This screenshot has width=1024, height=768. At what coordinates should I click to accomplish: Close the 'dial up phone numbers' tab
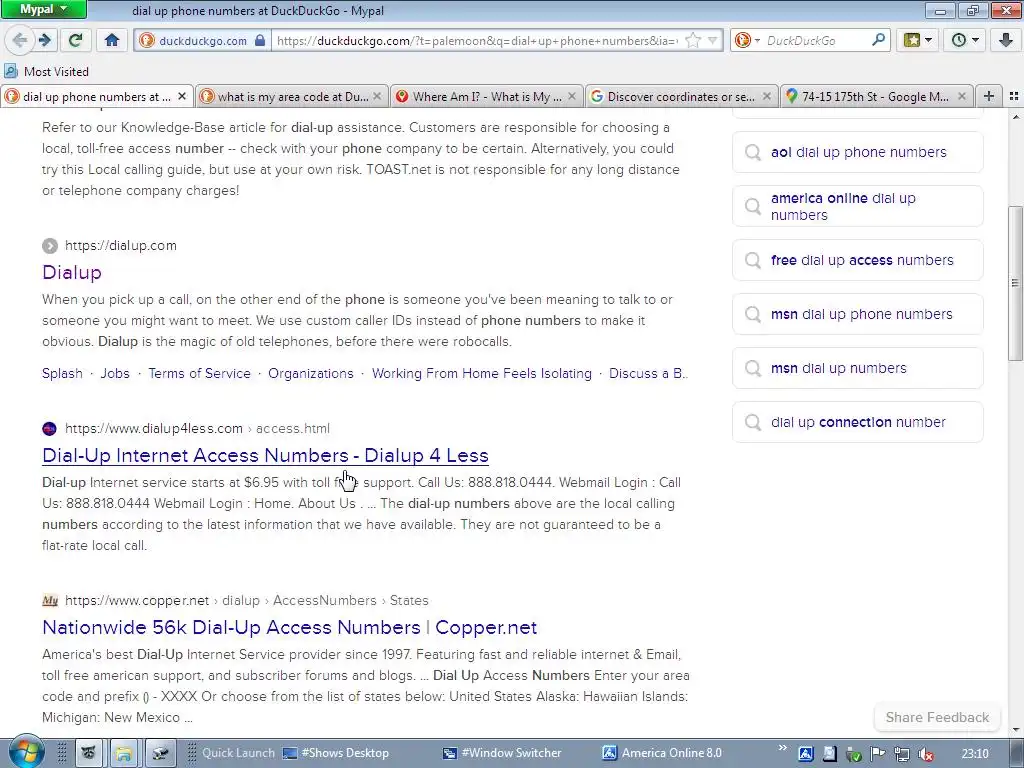pos(182,97)
